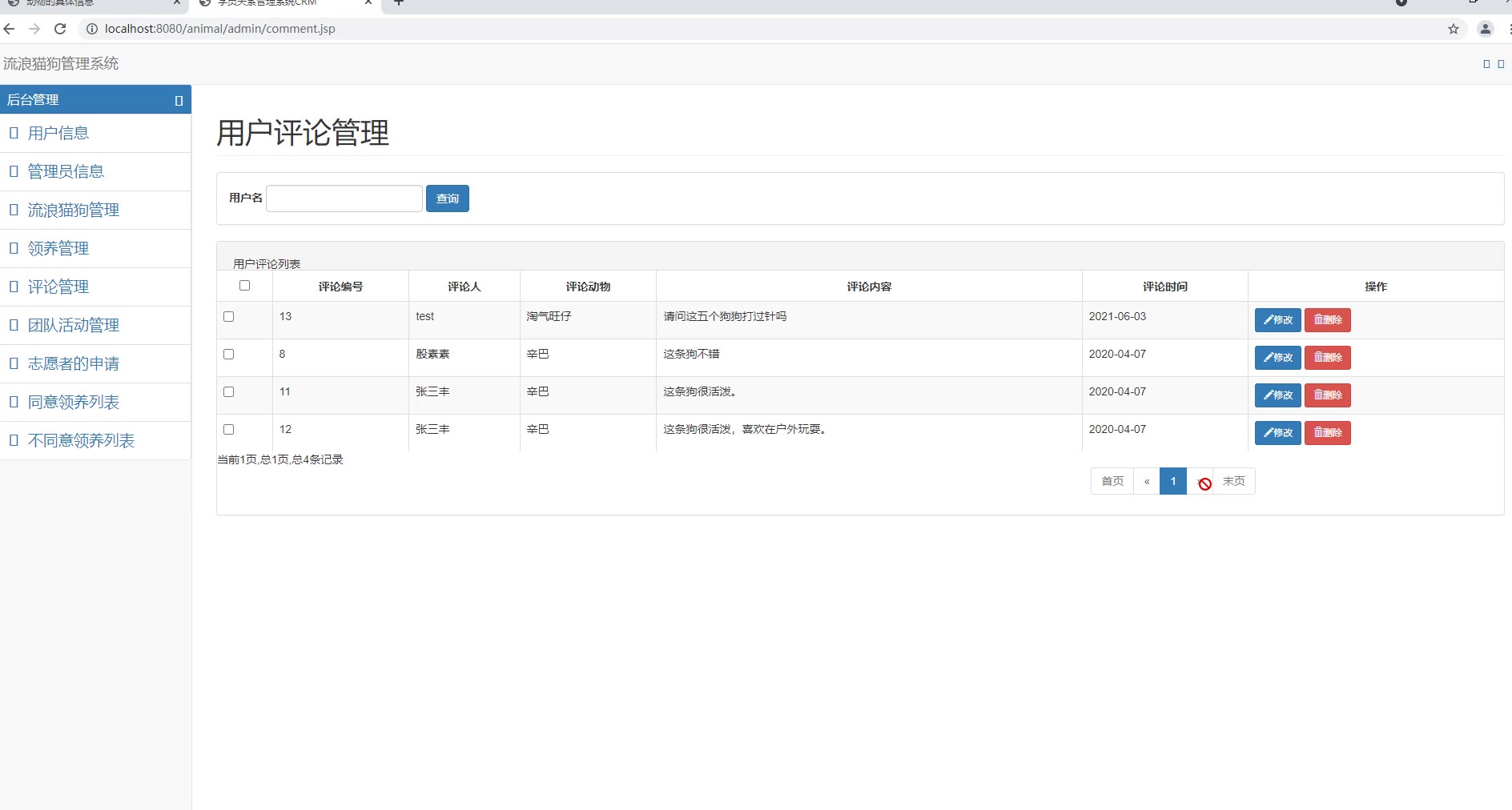Click the browser back arrow
The width and height of the screenshot is (1512, 810).
click(x=10, y=29)
